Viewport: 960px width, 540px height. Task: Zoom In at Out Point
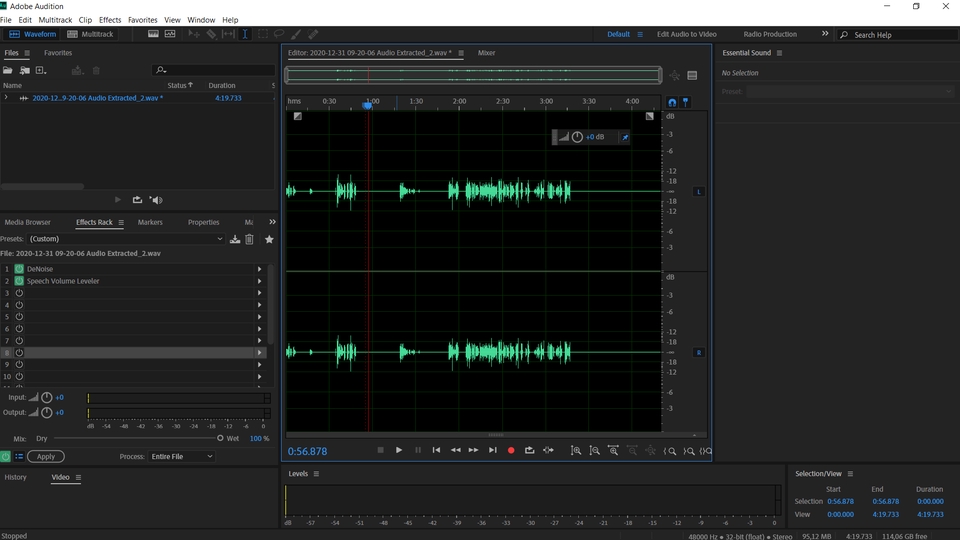coord(689,451)
